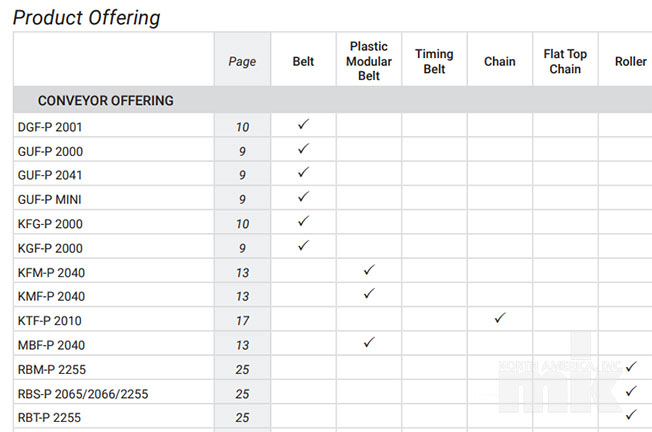Image resolution: width=652 pixels, height=432 pixels.
Task: Click the Plastic Modular Belt checkmark for KFM-P 2040
Action: [x=369, y=270]
